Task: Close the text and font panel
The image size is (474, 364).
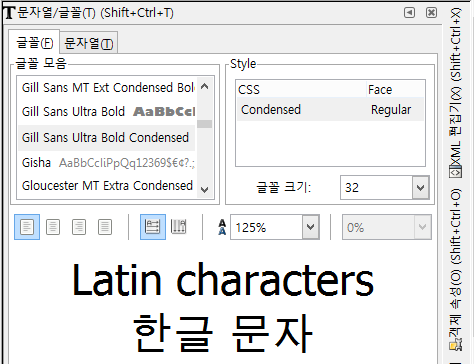Action: pyautogui.click(x=431, y=13)
